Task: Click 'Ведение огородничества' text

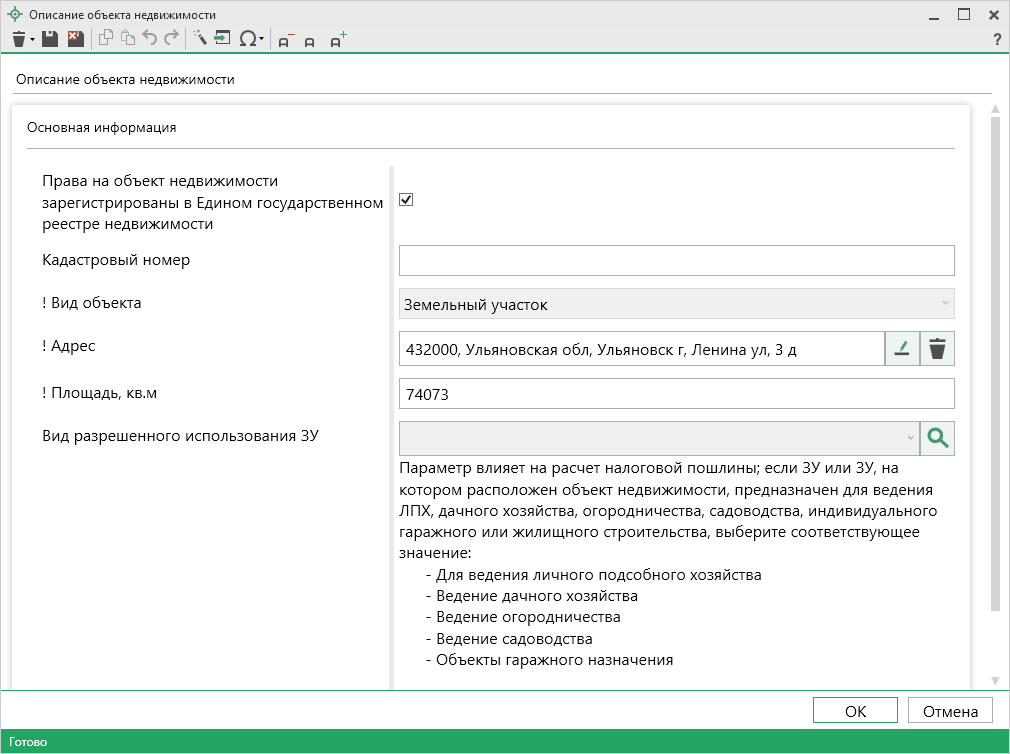Action: click(528, 617)
